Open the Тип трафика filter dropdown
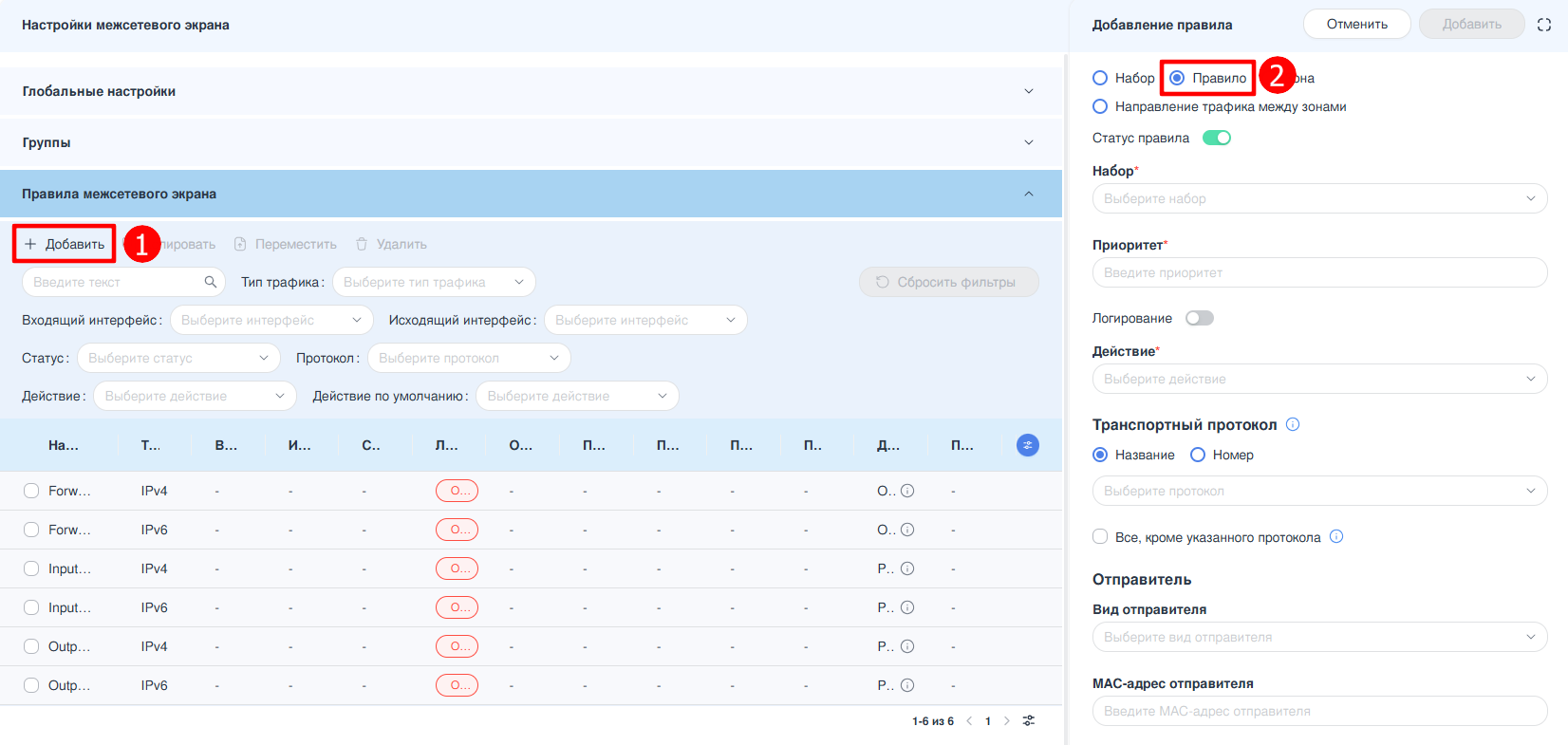Viewport: 1568px width, 745px height. pos(434,282)
